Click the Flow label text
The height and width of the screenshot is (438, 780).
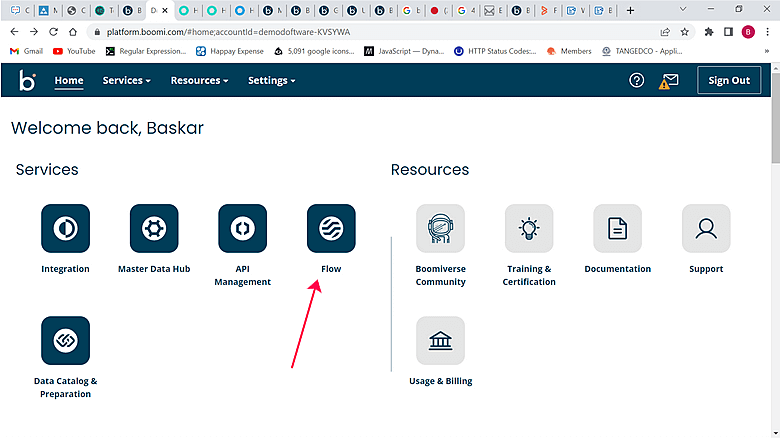[331, 269]
